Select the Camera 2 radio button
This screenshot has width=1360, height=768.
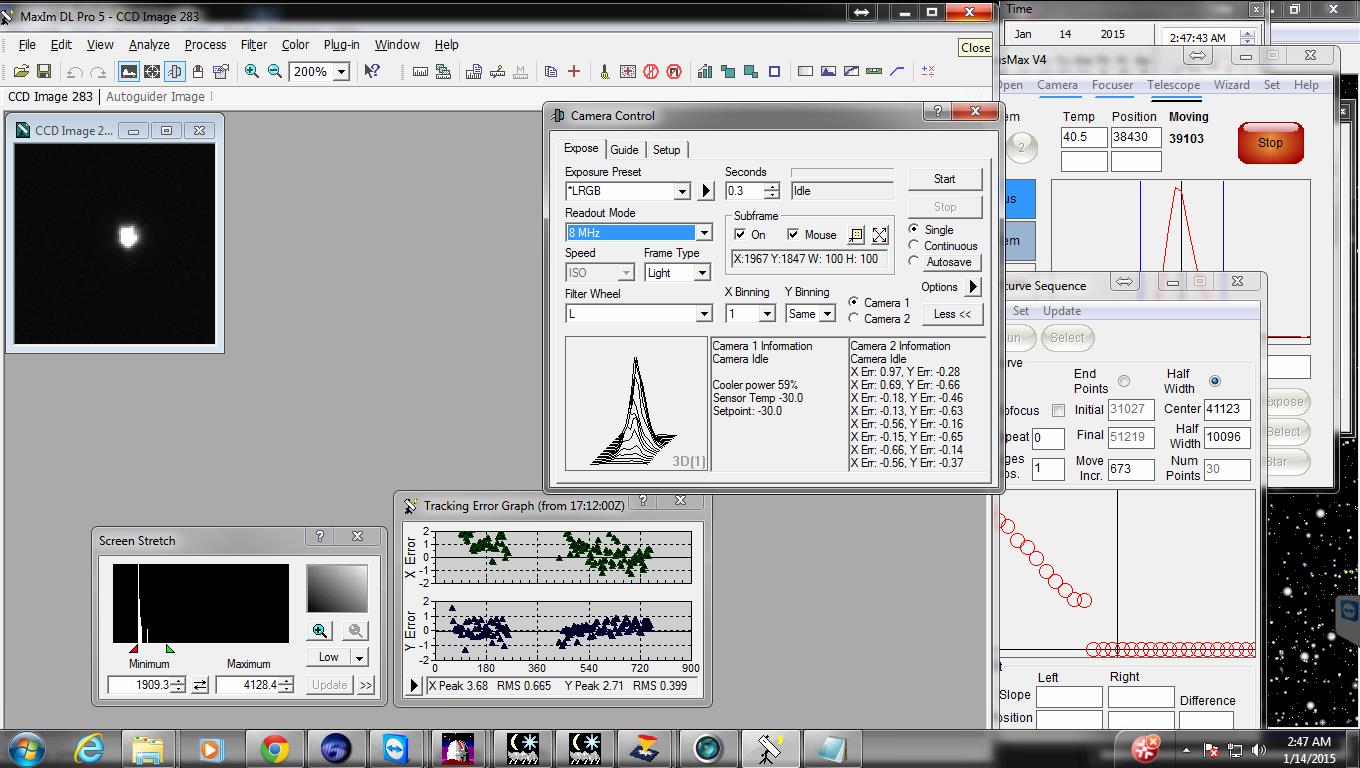tap(854, 318)
